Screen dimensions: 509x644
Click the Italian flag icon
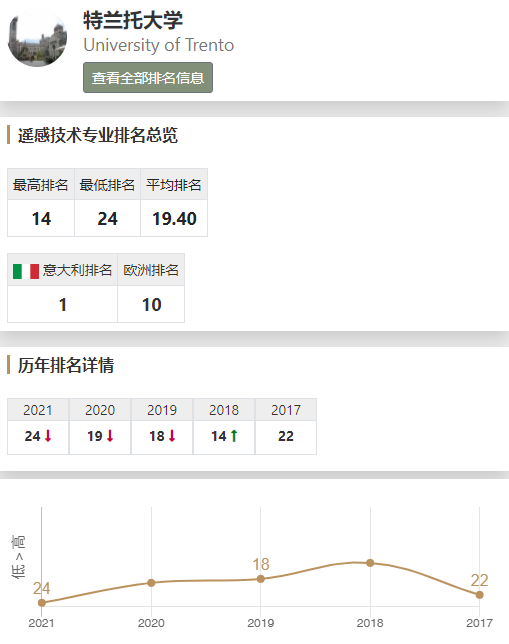[26, 271]
